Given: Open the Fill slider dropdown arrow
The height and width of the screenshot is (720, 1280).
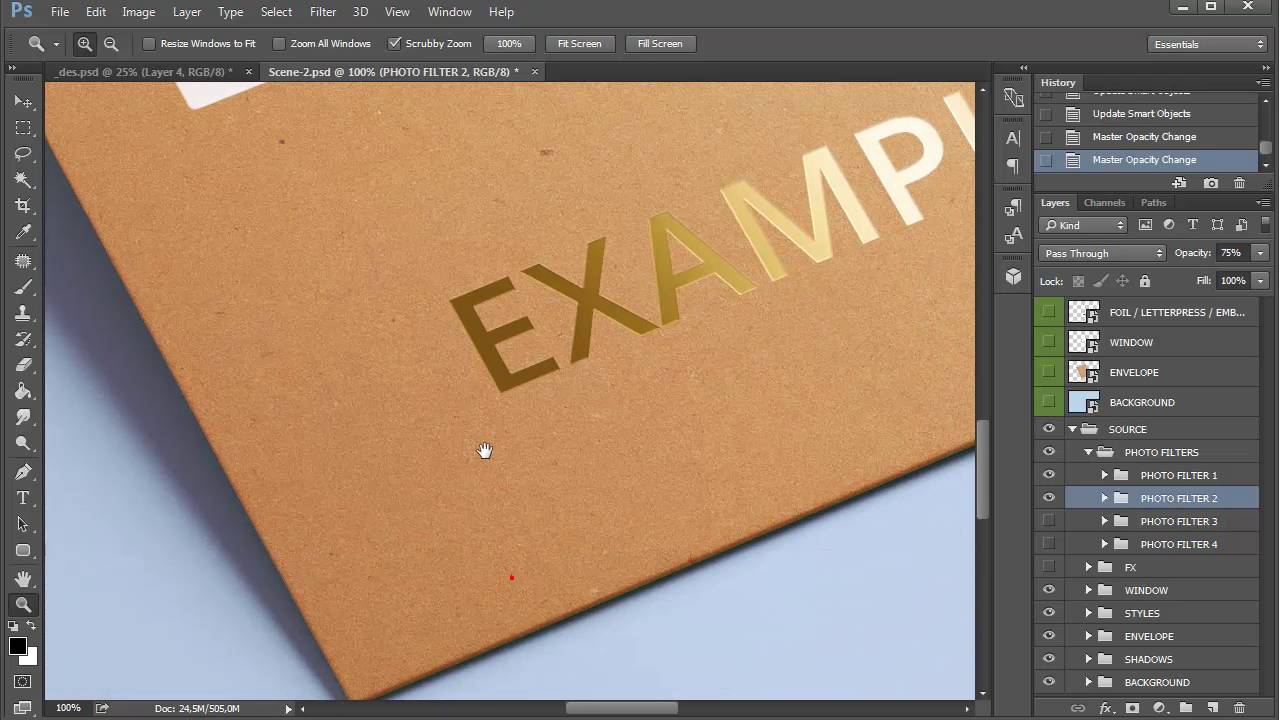Looking at the screenshot, I should tap(1261, 281).
